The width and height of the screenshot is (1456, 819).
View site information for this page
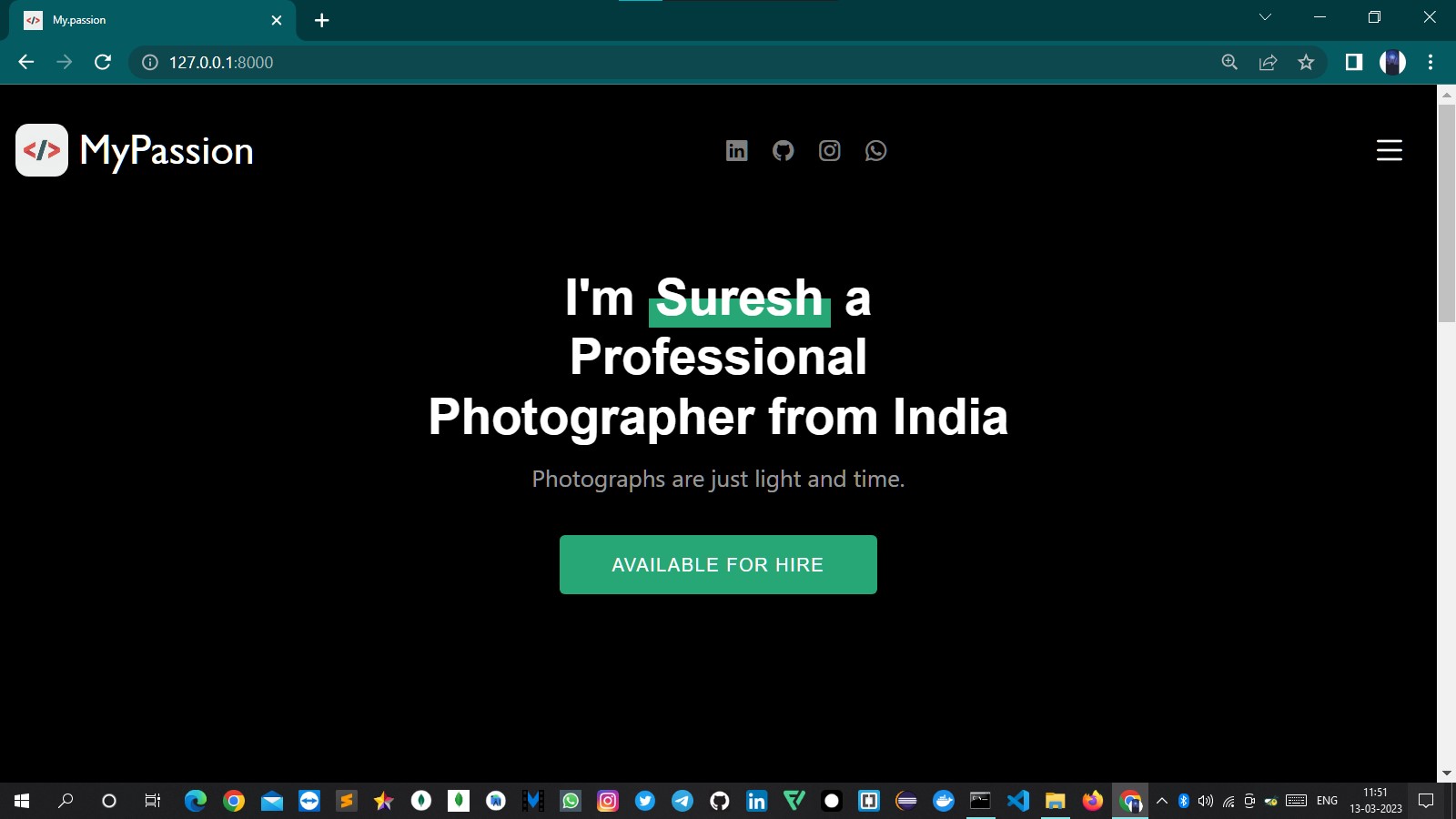point(150,62)
